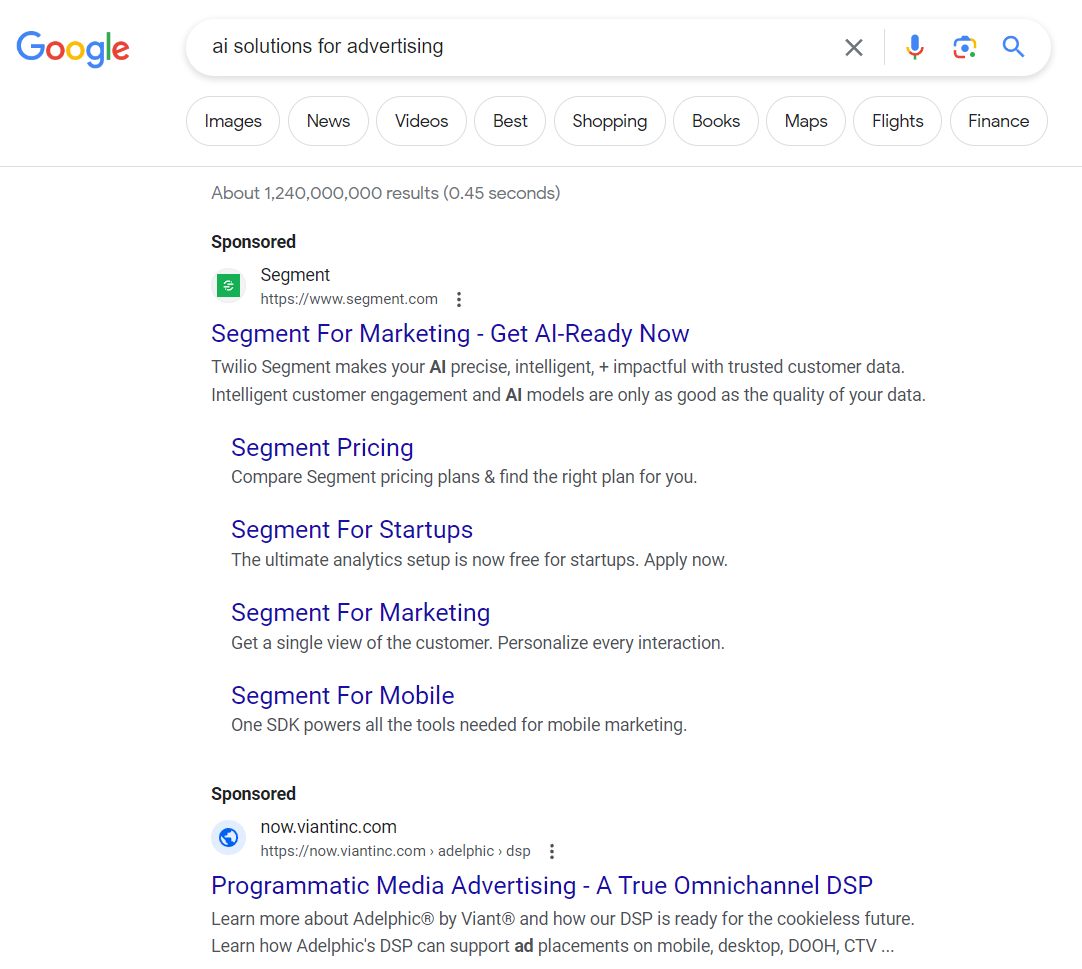
Task: Click the green Segment favicon
Action: (229, 286)
